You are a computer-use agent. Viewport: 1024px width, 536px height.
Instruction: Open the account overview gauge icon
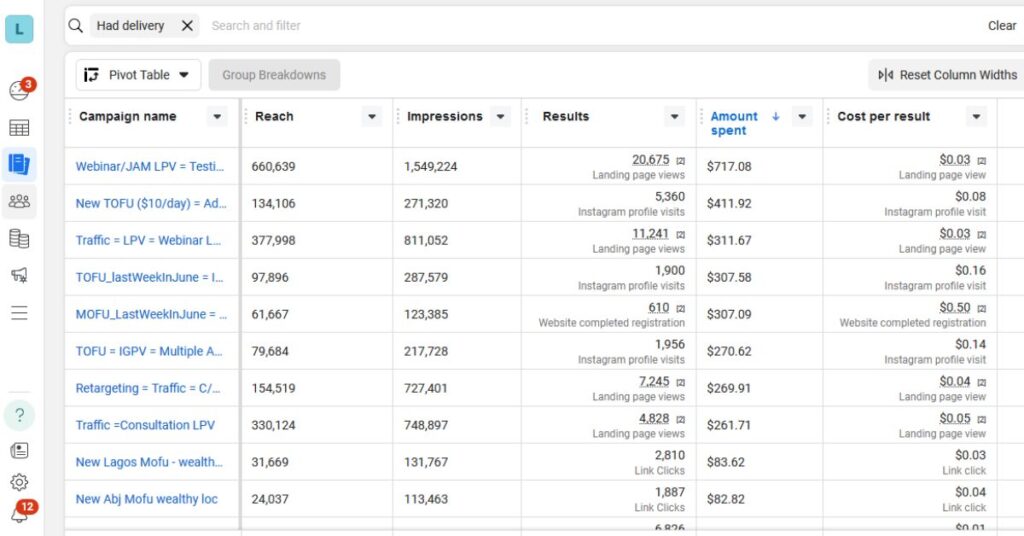coord(19,91)
